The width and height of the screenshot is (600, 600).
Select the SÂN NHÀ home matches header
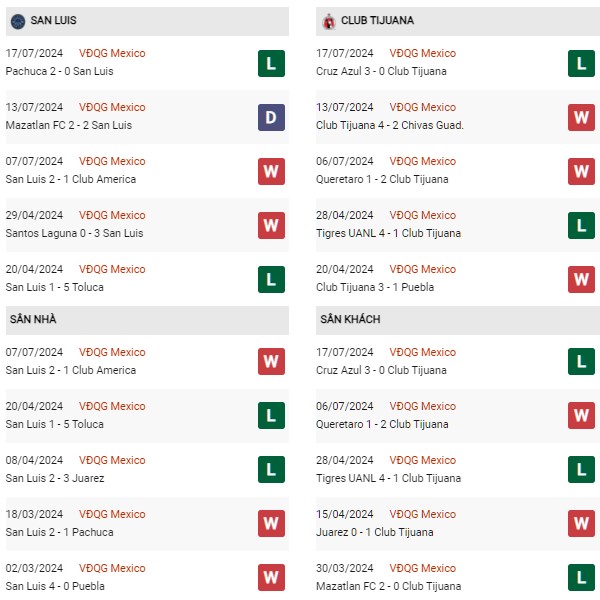point(147,320)
